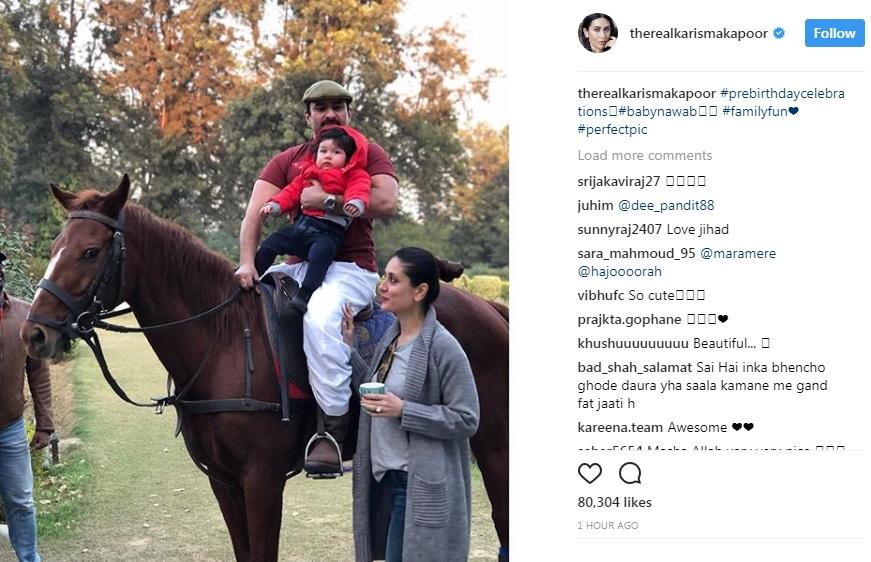Open the comment bubble icon
The image size is (871, 562).
point(630,473)
